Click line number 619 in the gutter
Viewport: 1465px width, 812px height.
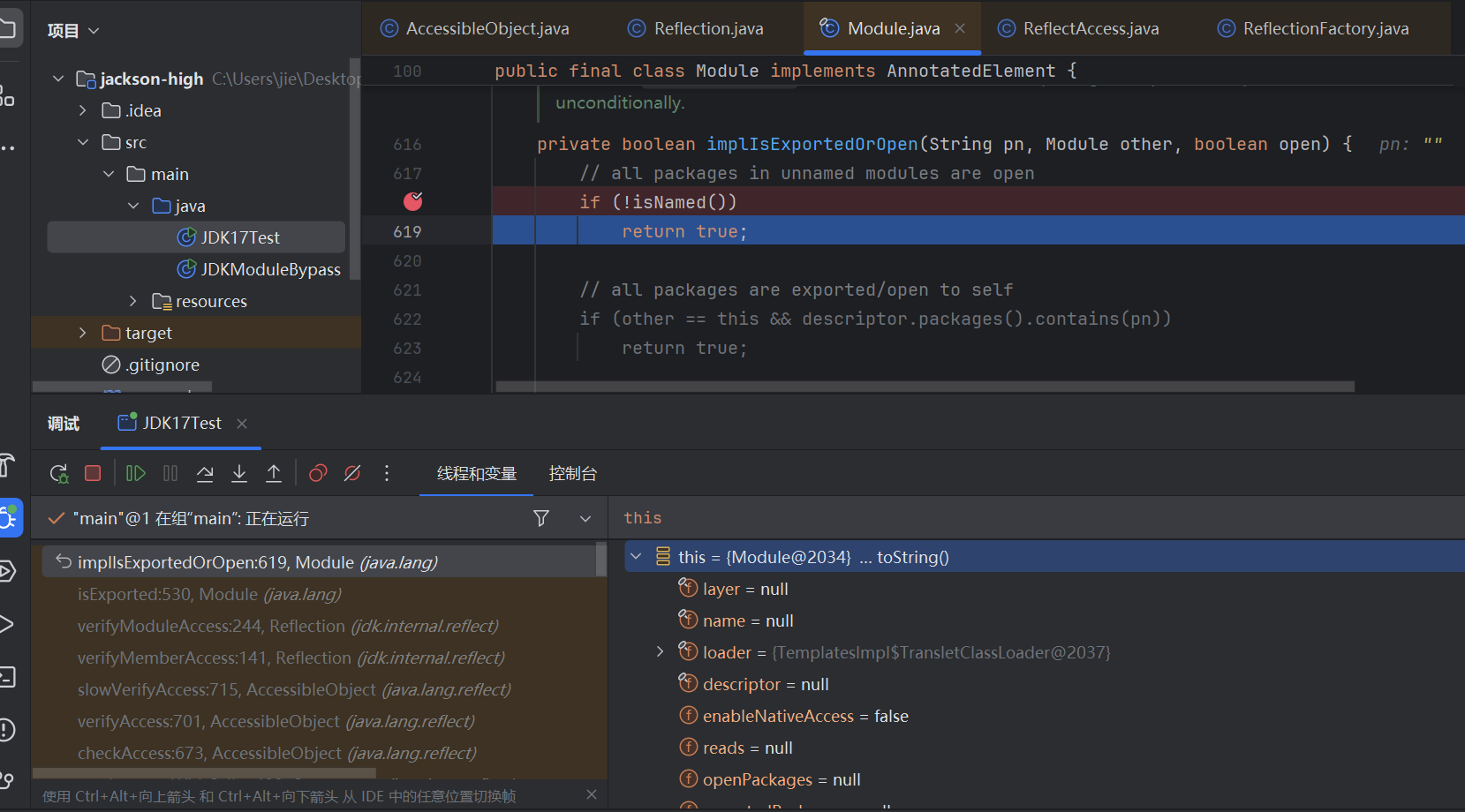pyautogui.click(x=407, y=231)
